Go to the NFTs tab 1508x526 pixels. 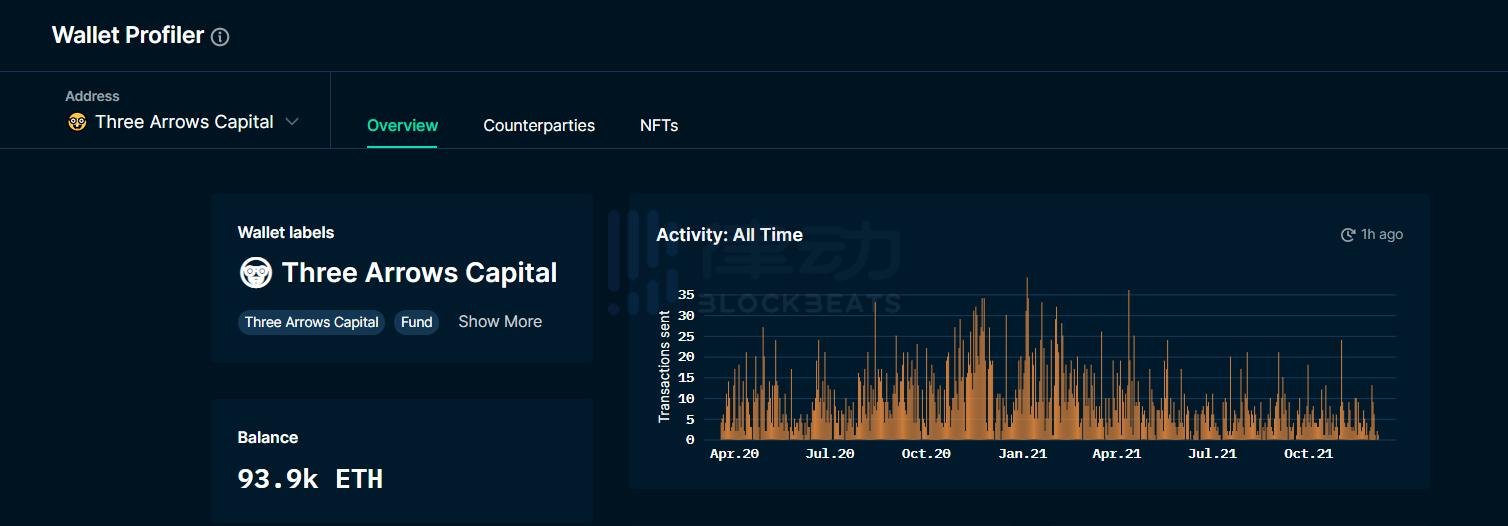pos(659,125)
